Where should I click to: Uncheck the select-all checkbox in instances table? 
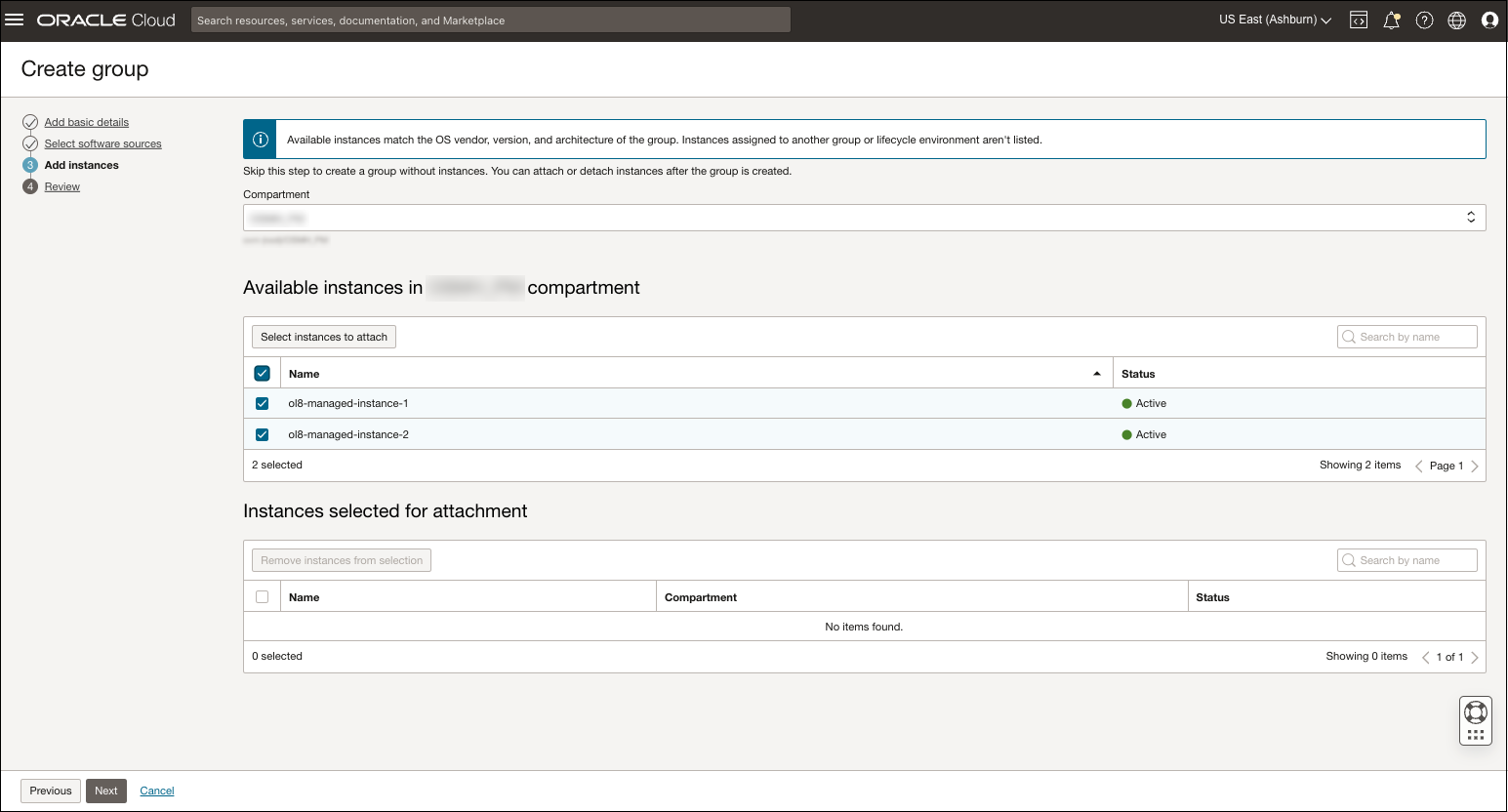262,373
